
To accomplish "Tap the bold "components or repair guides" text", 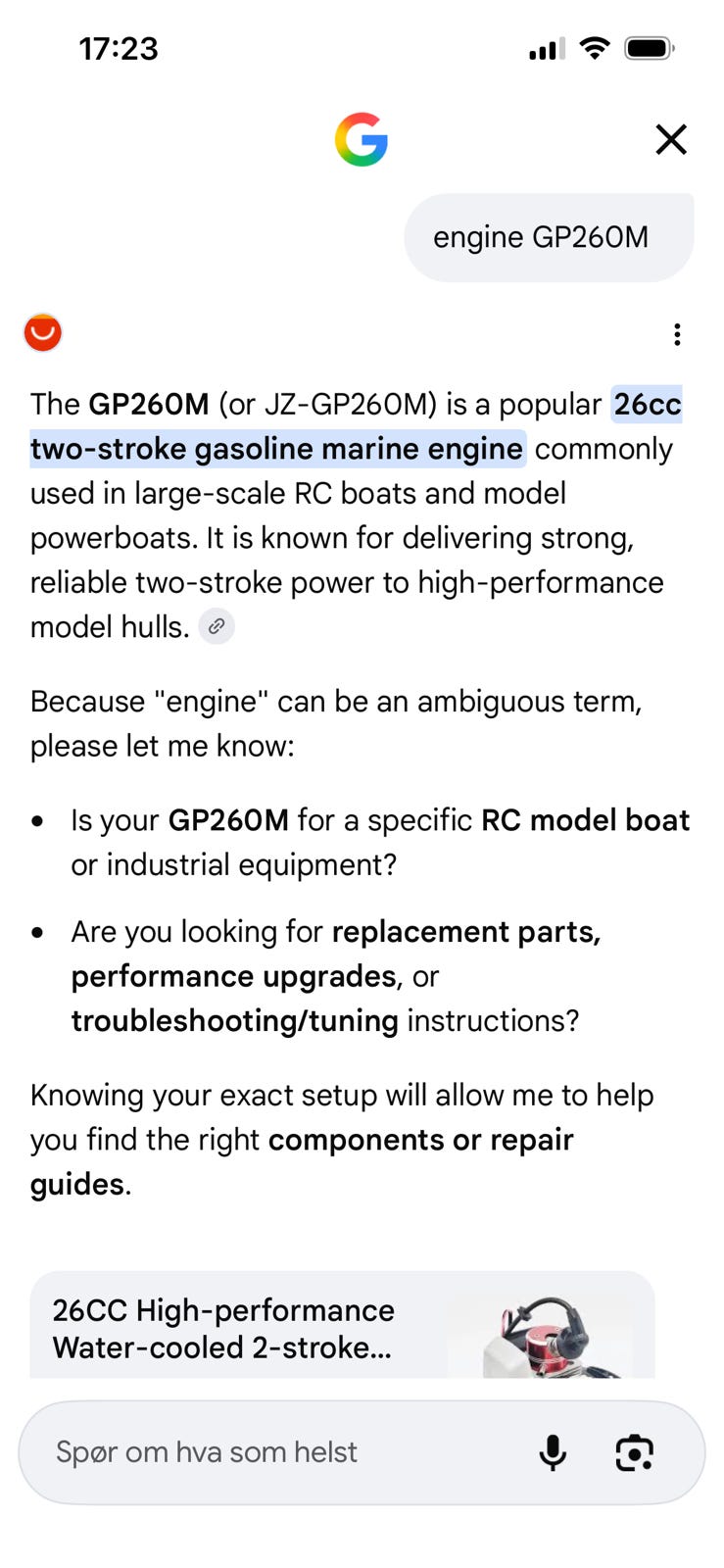I will (302, 1162).
